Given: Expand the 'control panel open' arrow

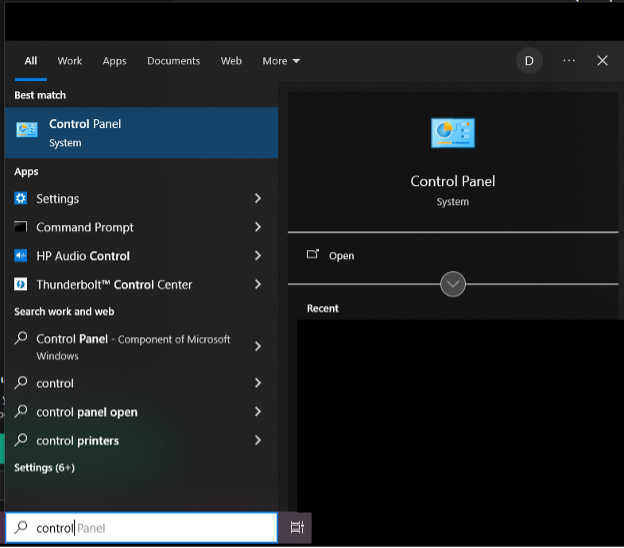Looking at the screenshot, I should 258,411.
